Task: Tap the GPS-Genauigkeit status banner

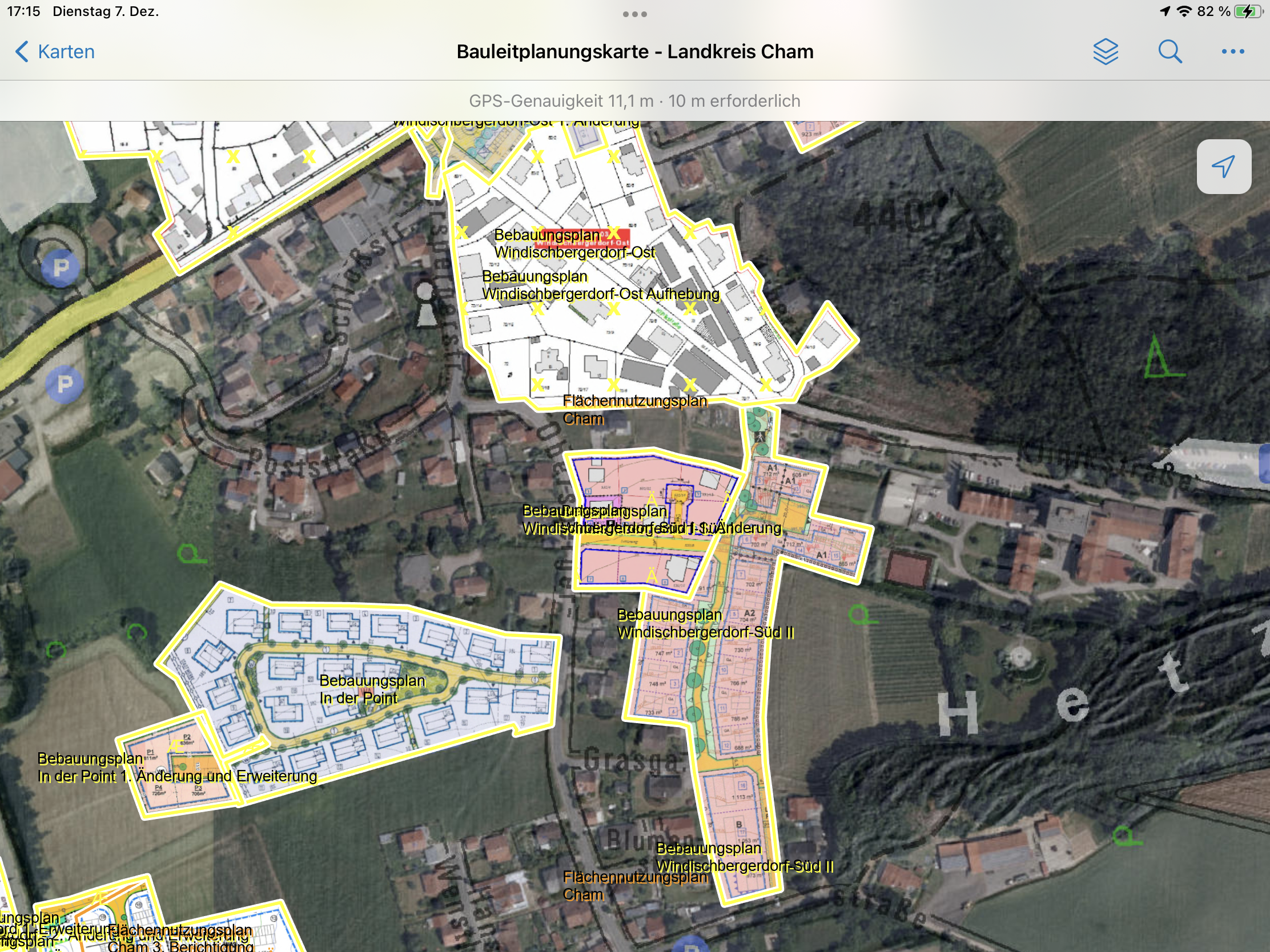Action: [x=634, y=101]
